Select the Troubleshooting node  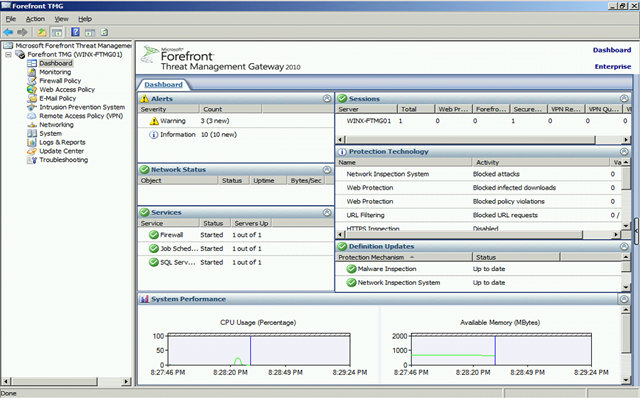click(64, 160)
